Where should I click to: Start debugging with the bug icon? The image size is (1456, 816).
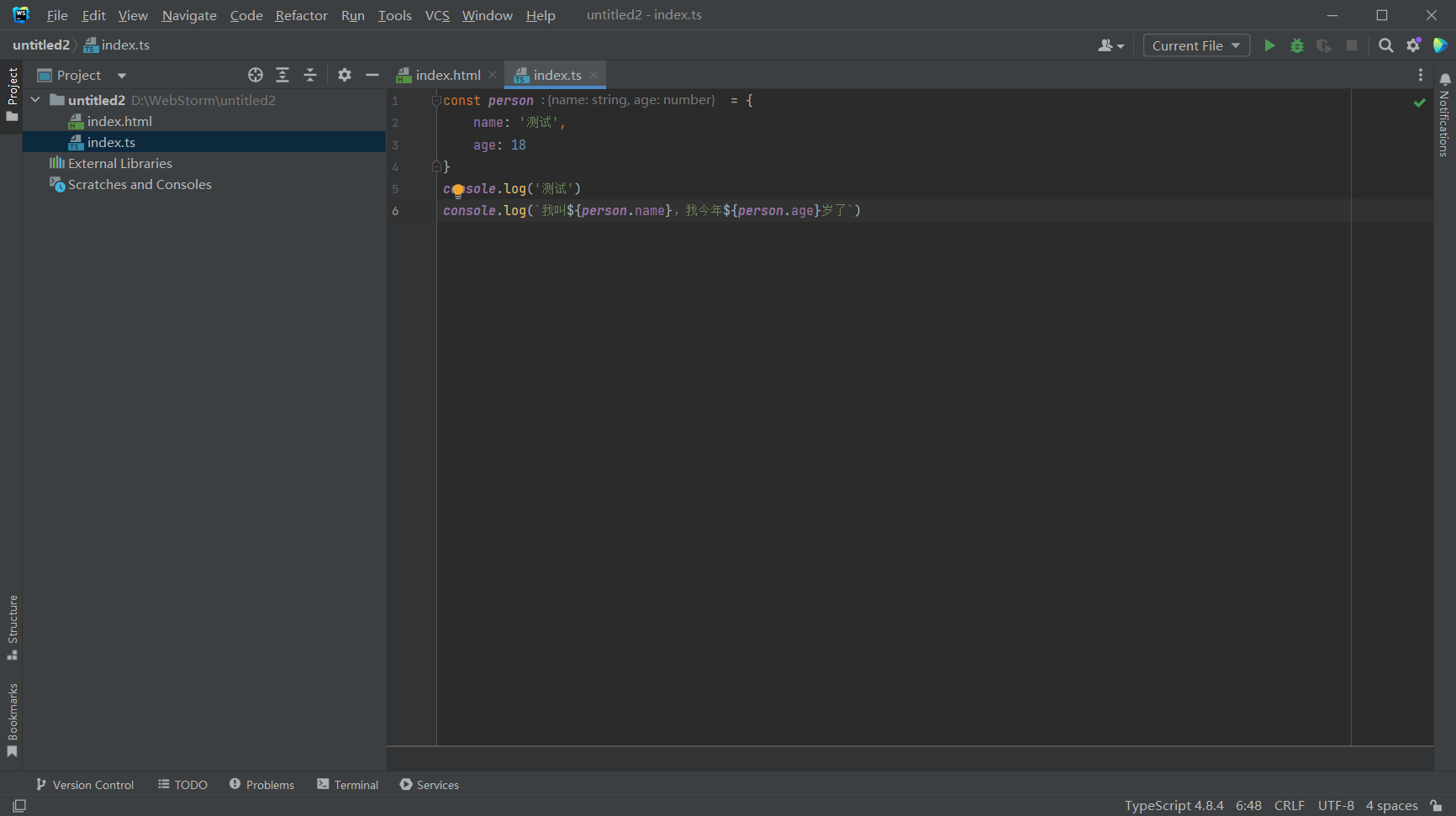pyautogui.click(x=1296, y=45)
